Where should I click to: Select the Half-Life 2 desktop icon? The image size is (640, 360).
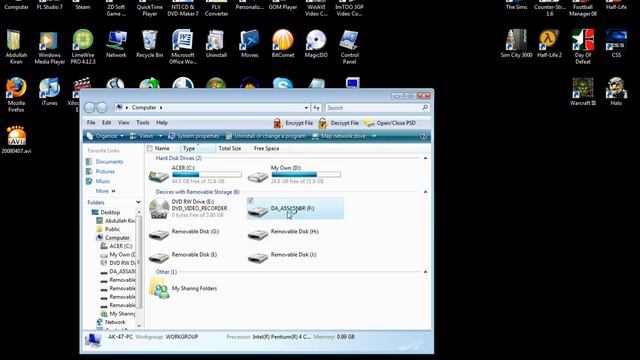point(549,44)
